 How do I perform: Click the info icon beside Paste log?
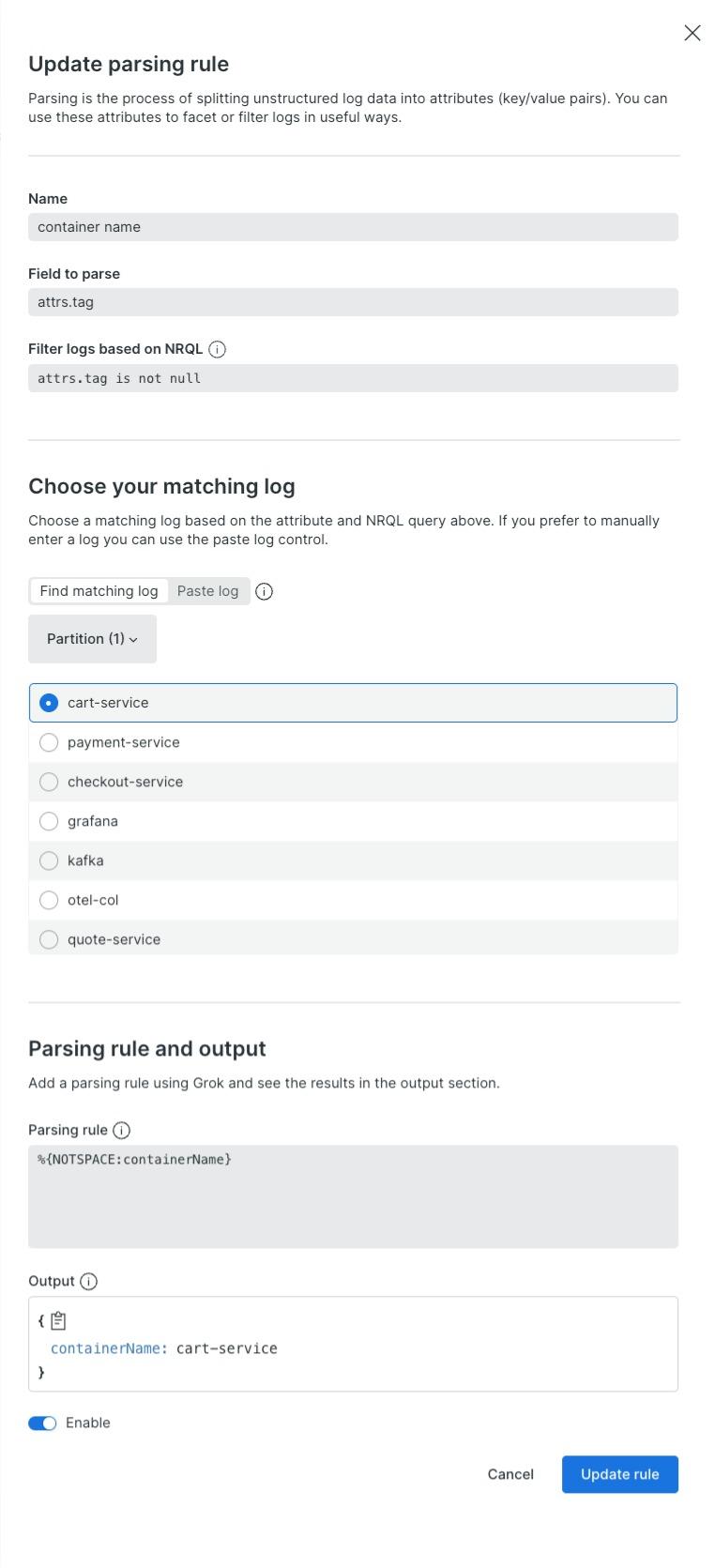click(264, 591)
